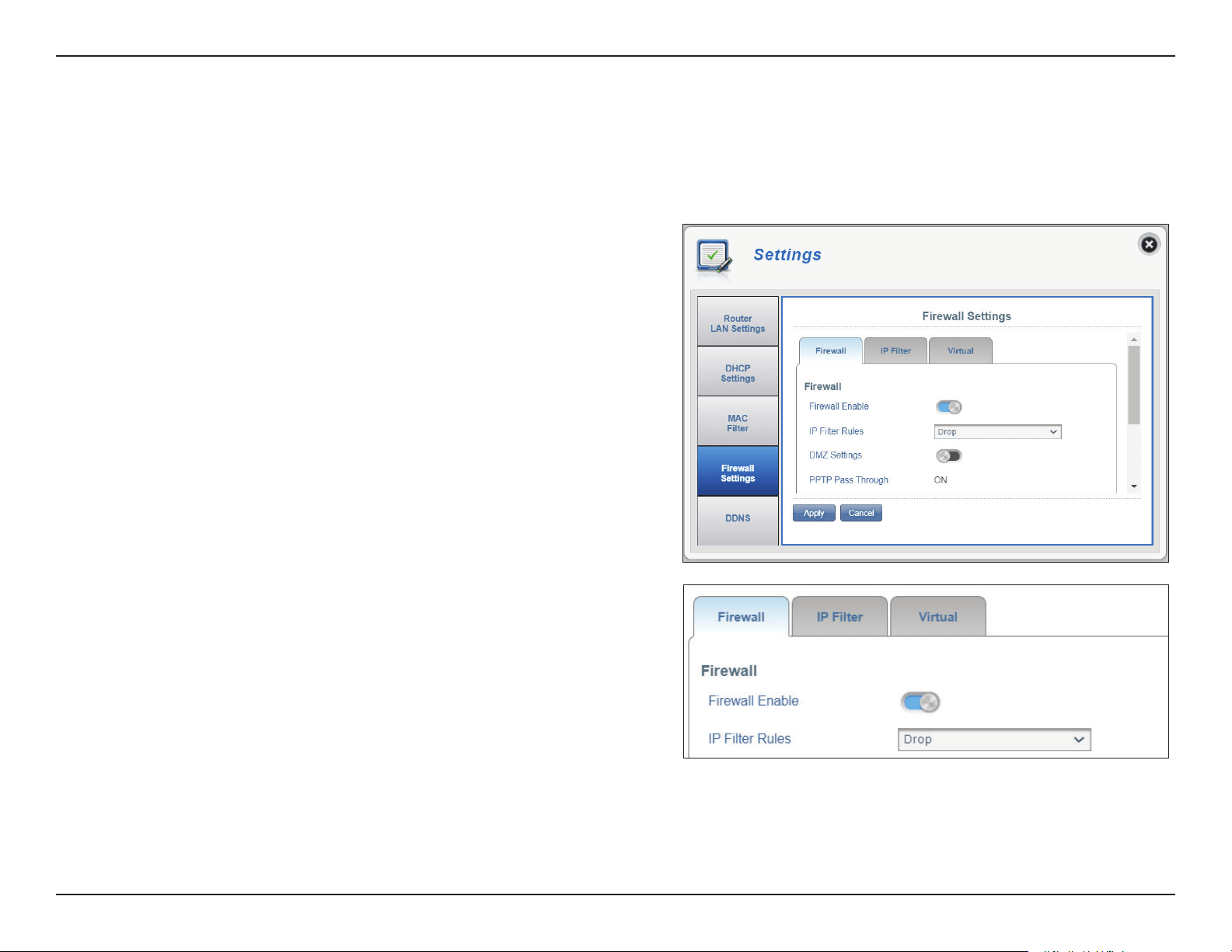Switch to Virtual tab in Settings dialog
The height and width of the screenshot is (952, 1232).
[961, 350]
